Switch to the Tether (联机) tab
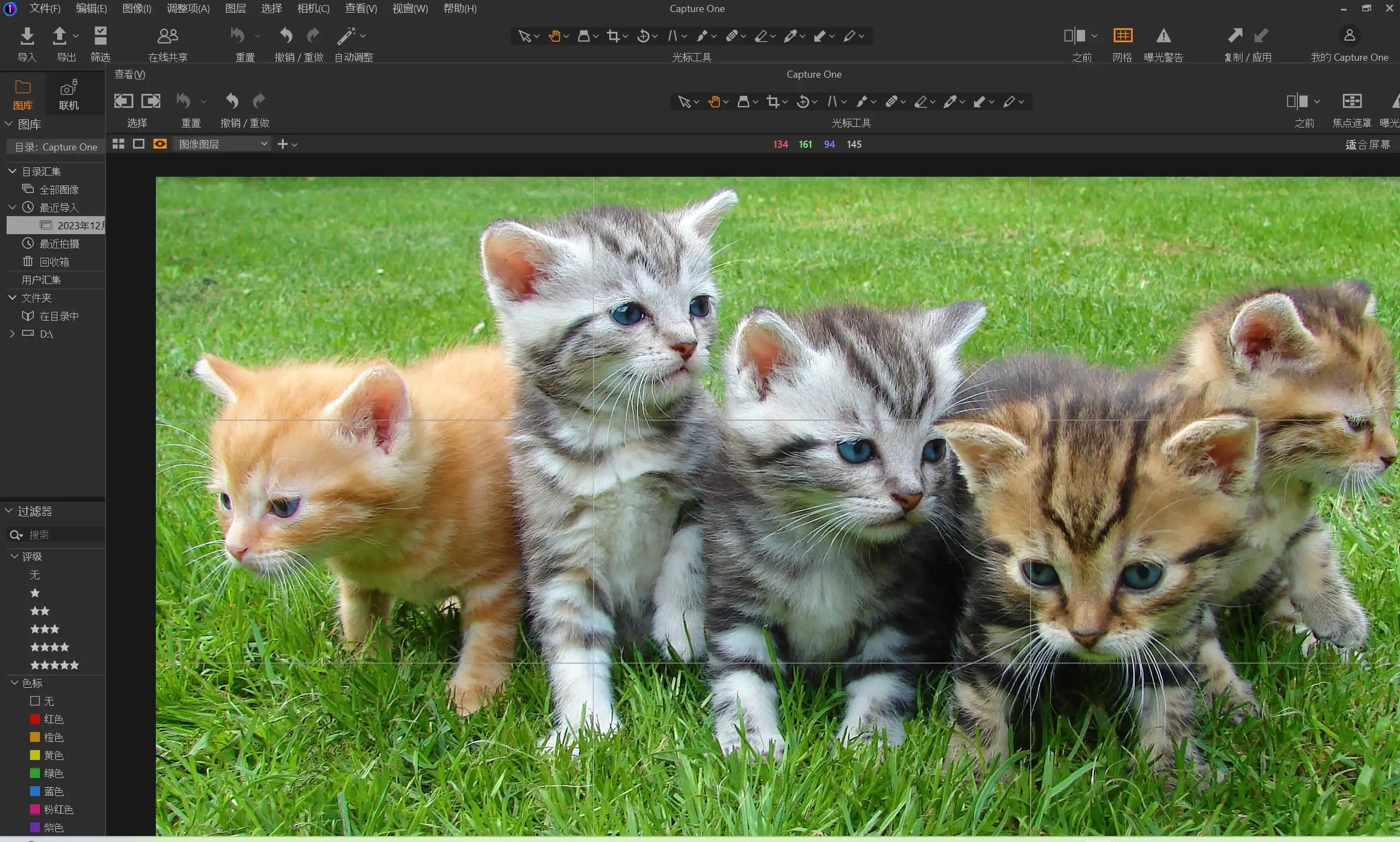The width and height of the screenshot is (1400, 842). (x=68, y=95)
